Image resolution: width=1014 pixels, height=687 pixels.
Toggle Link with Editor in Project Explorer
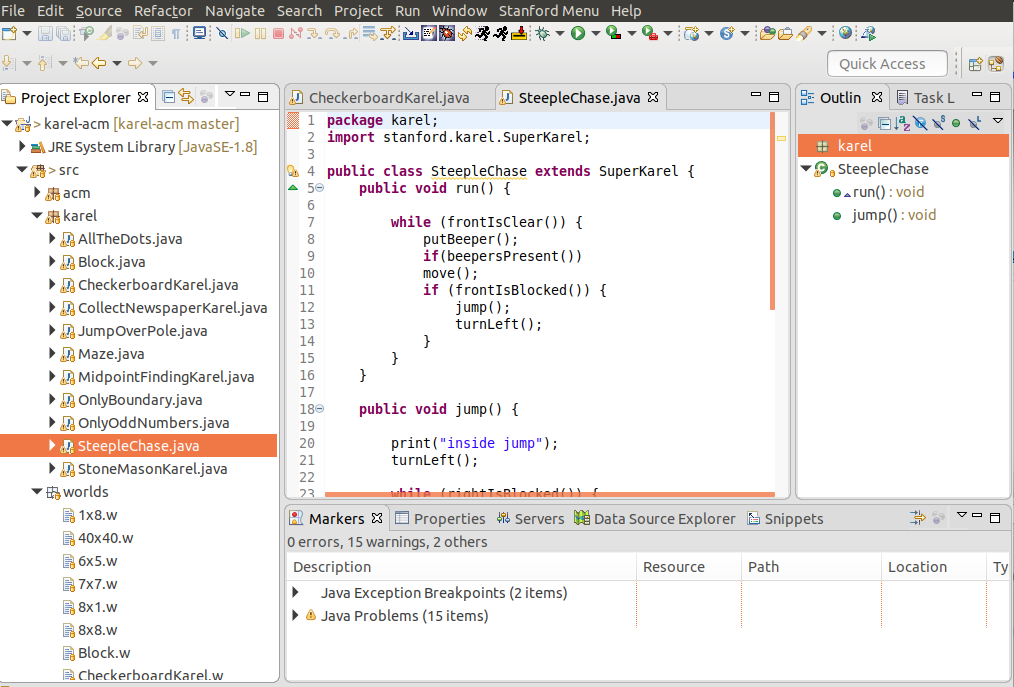186,97
